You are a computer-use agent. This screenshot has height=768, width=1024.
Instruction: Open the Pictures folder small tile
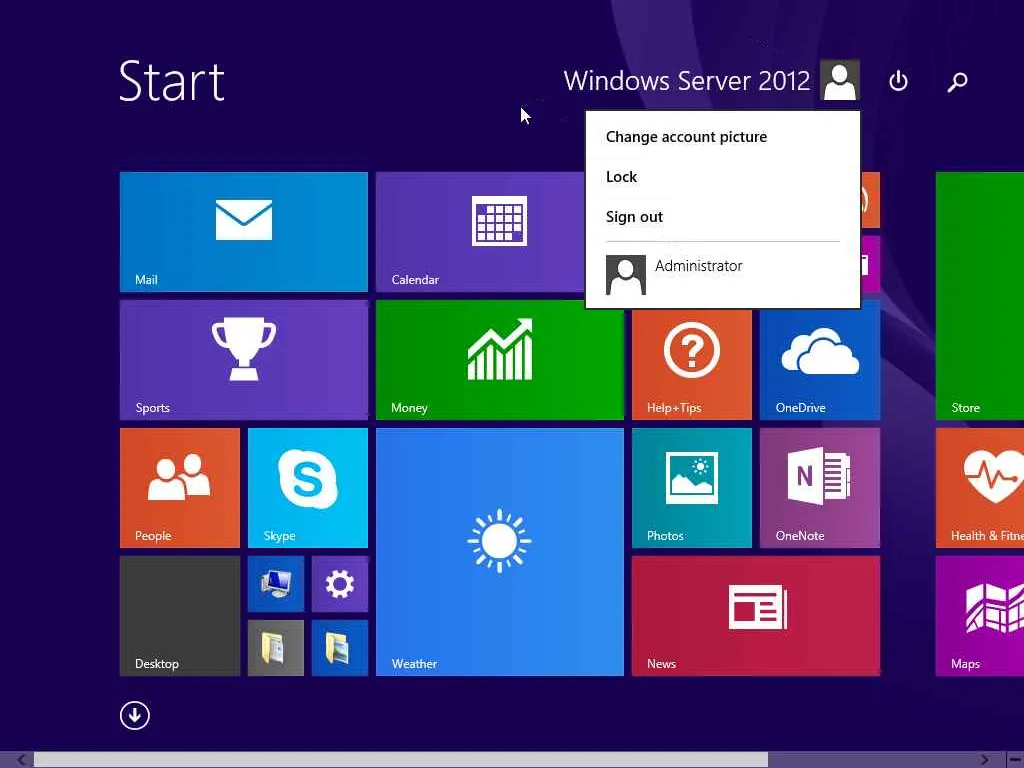[340, 648]
